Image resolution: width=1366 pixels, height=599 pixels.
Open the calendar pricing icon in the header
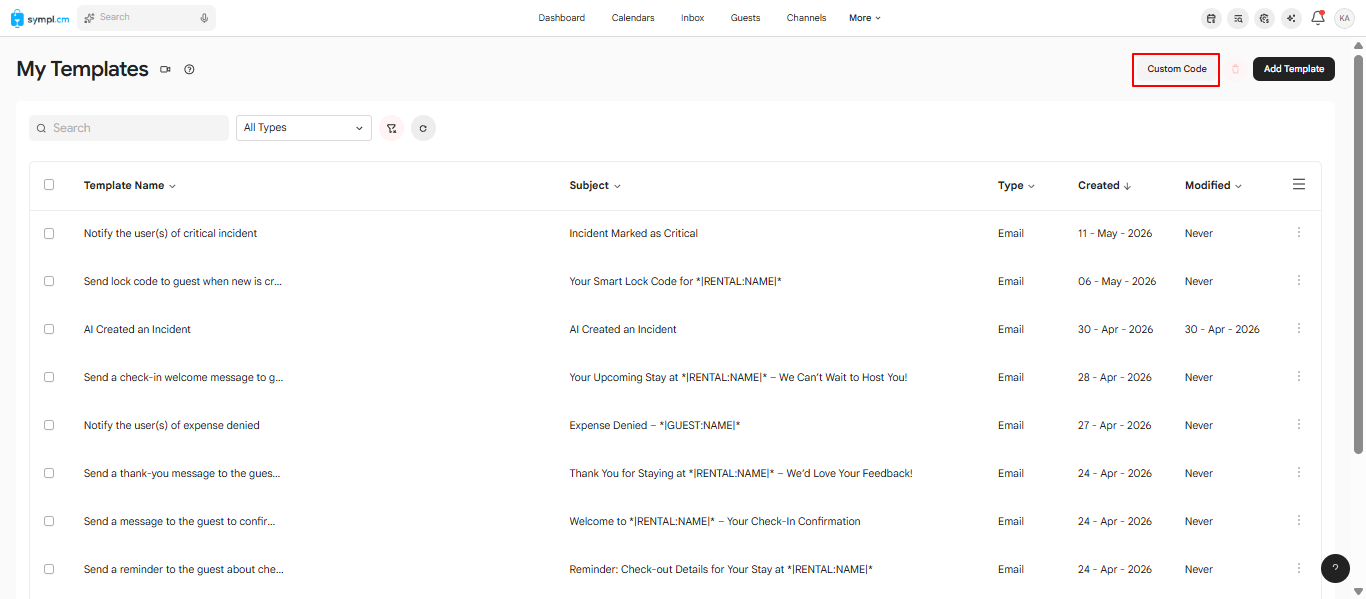point(1211,18)
